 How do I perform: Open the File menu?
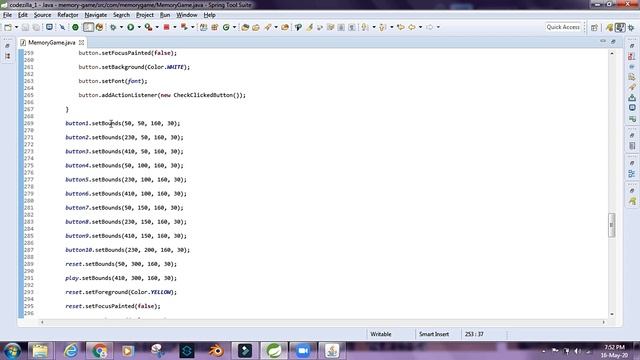pos(7,15)
